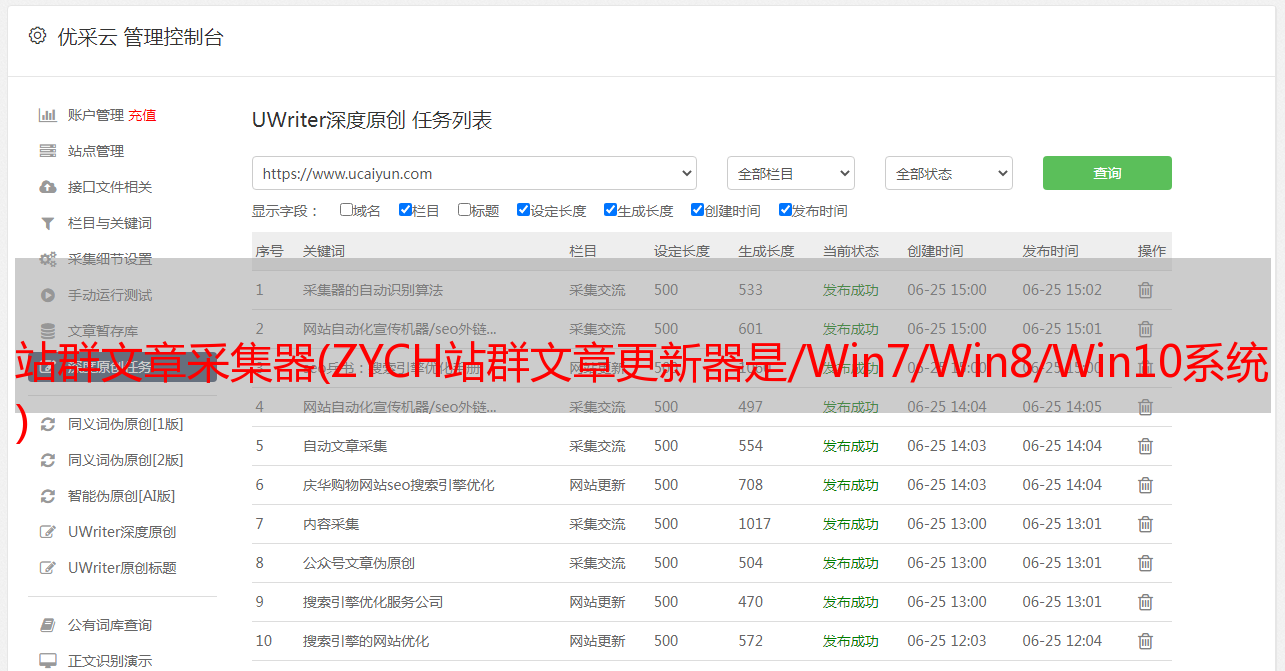Click the keyword 内容采集

point(331,524)
